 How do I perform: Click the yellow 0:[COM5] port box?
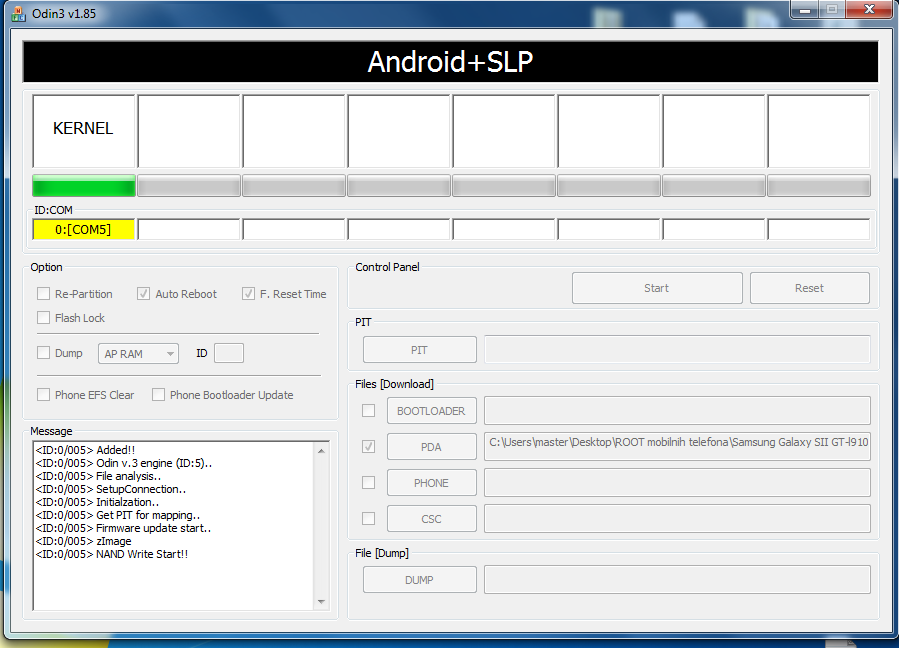pos(84,229)
